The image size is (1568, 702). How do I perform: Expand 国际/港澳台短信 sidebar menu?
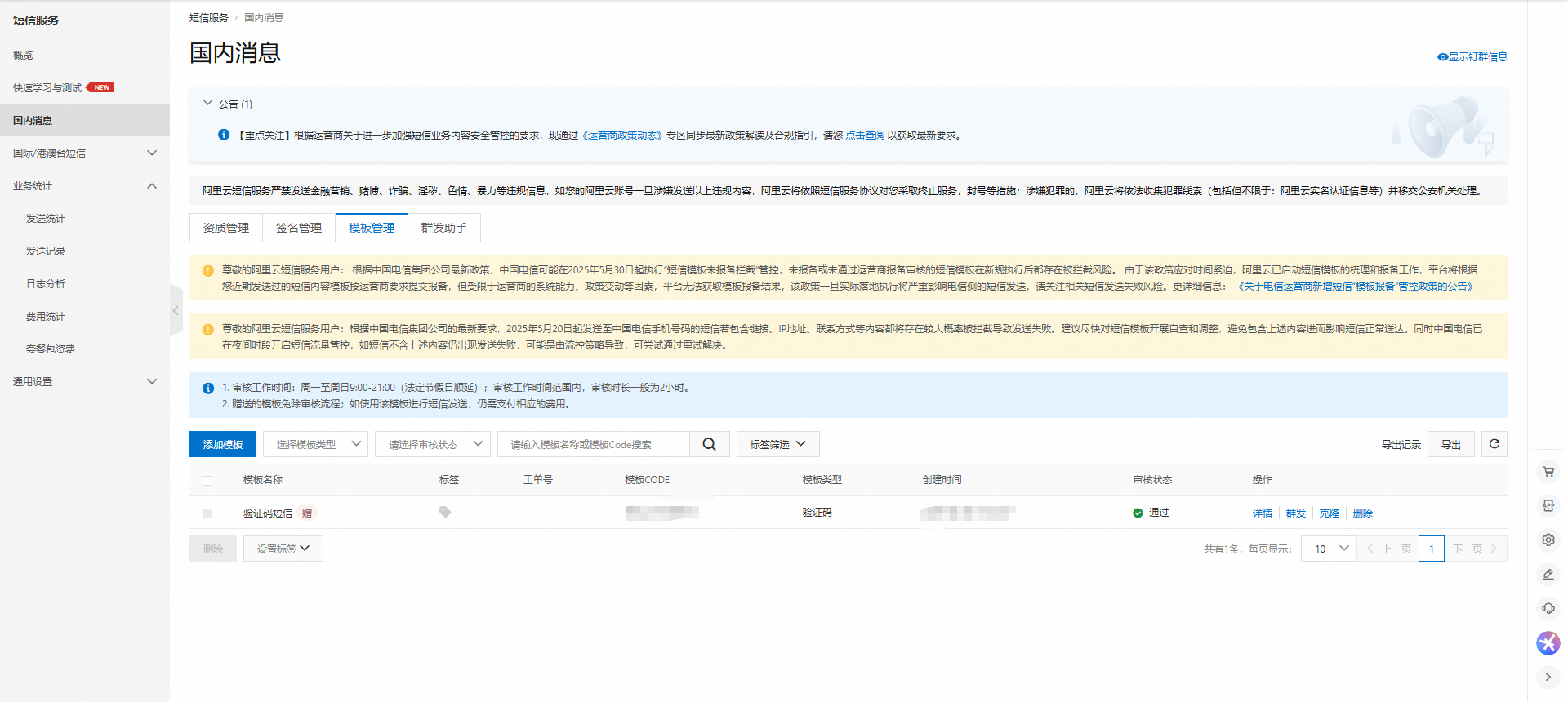pyautogui.click(x=85, y=153)
